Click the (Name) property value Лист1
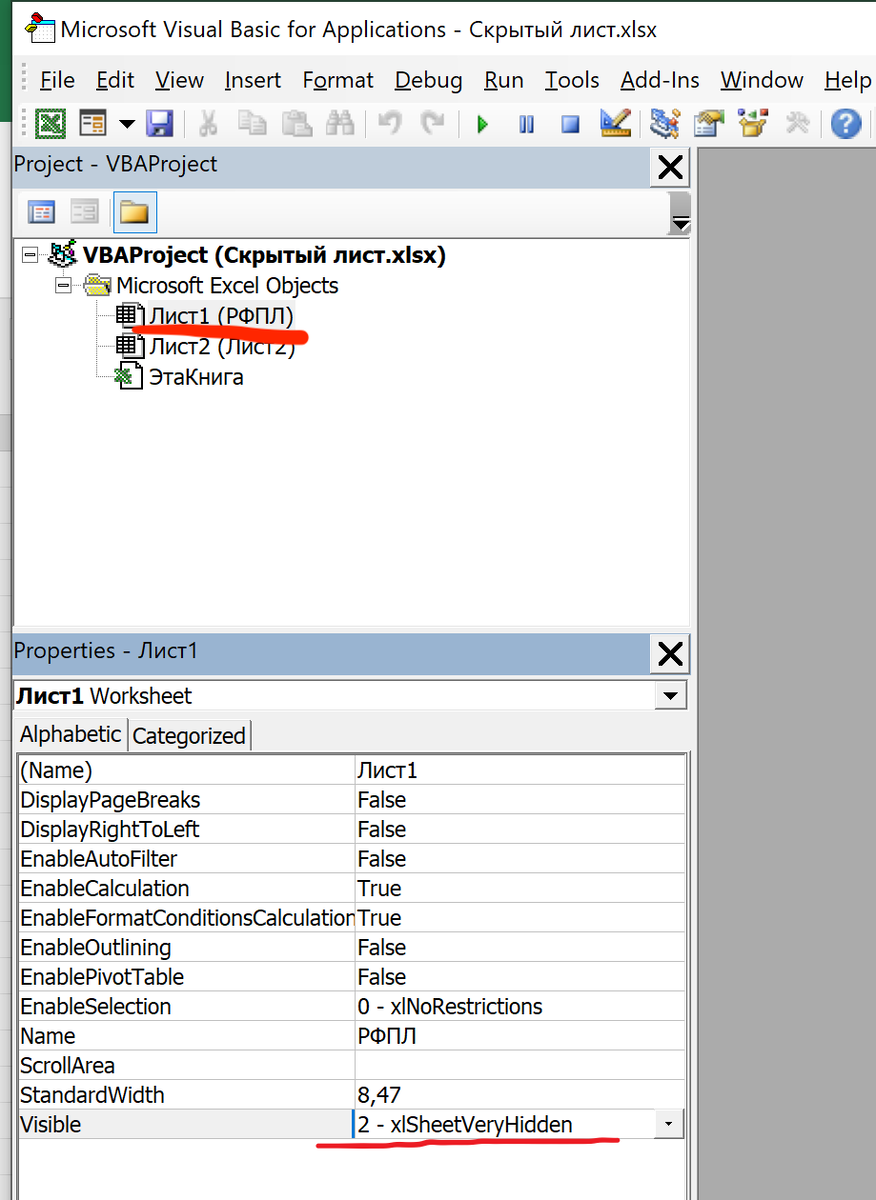The height and width of the screenshot is (1200, 876). 519,770
